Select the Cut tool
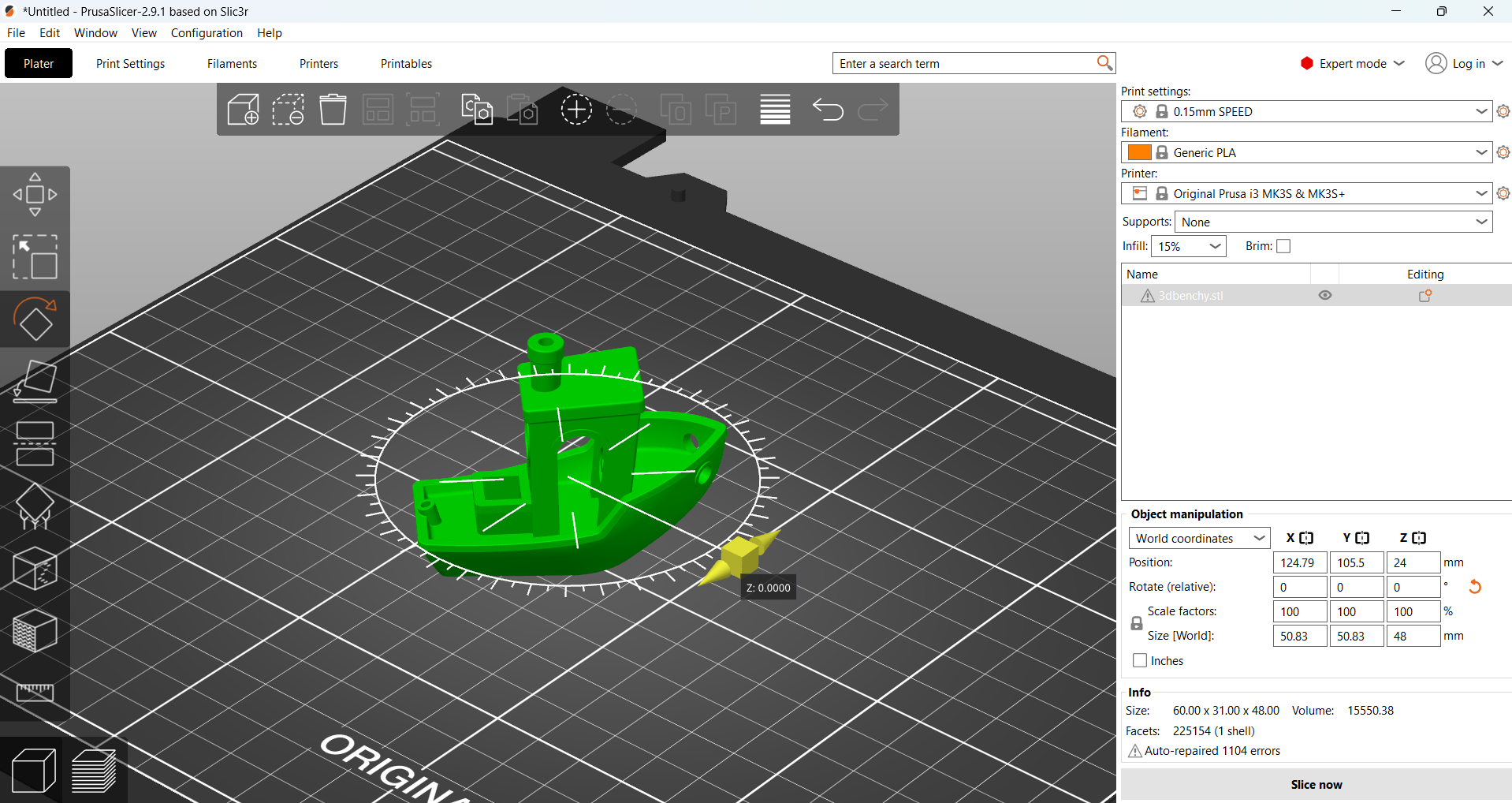1512x803 pixels. (x=35, y=444)
